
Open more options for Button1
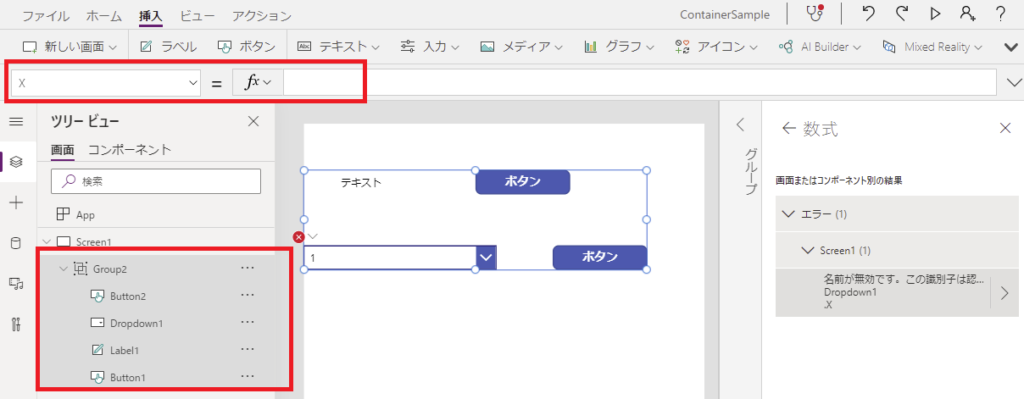click(x=248, y=377)
